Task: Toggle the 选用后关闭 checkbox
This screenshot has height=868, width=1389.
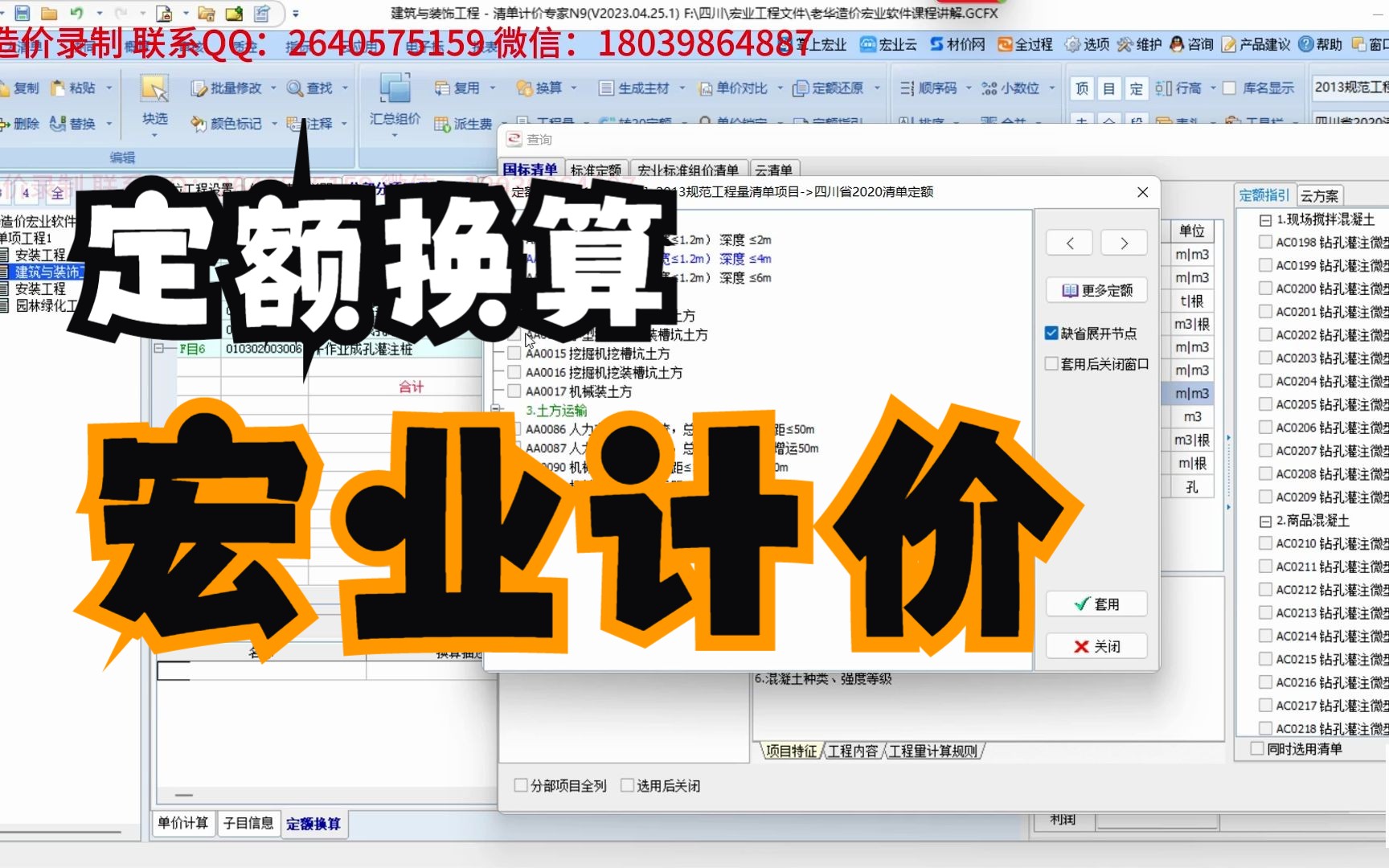Action: pos(627,785)
